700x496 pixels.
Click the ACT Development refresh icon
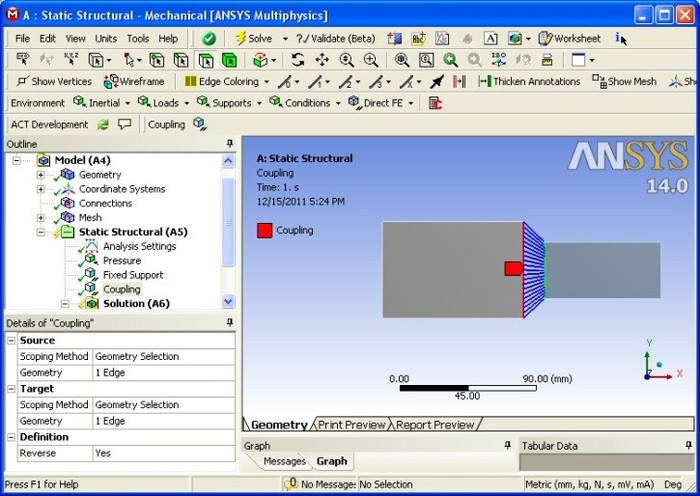(103, 125)
